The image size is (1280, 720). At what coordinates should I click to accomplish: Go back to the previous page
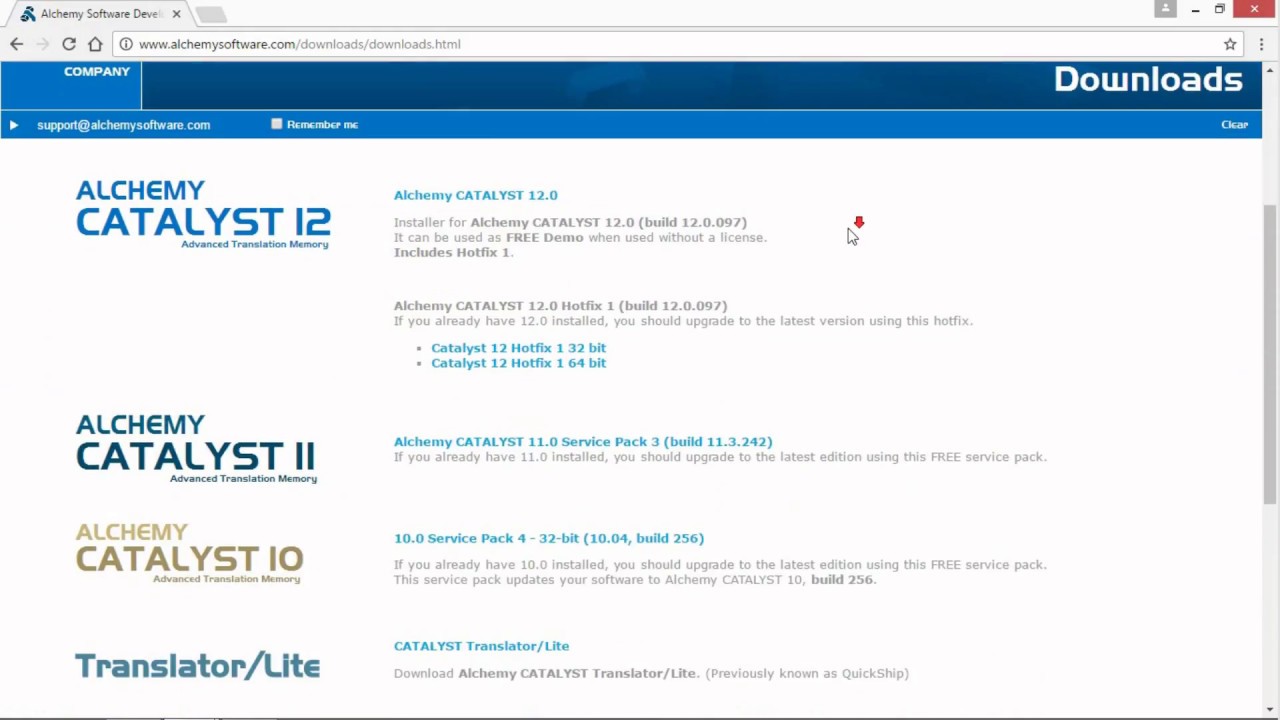(x=17, y=44)
